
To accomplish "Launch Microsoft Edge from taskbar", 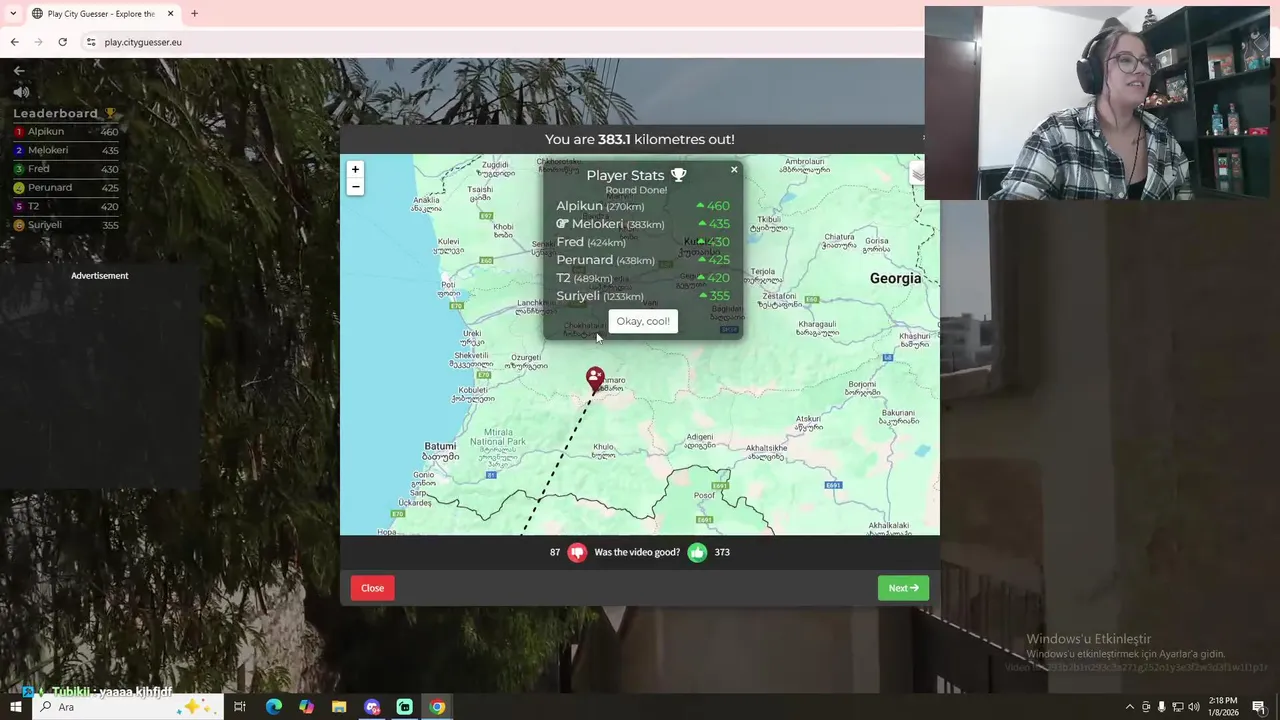I will 273,707.
